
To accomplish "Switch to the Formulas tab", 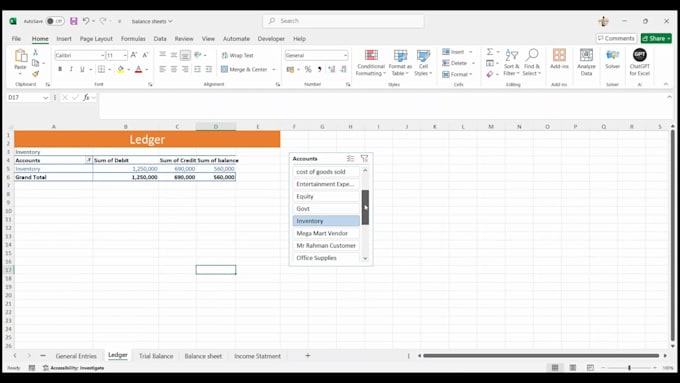I will click(x=133, y=39).
